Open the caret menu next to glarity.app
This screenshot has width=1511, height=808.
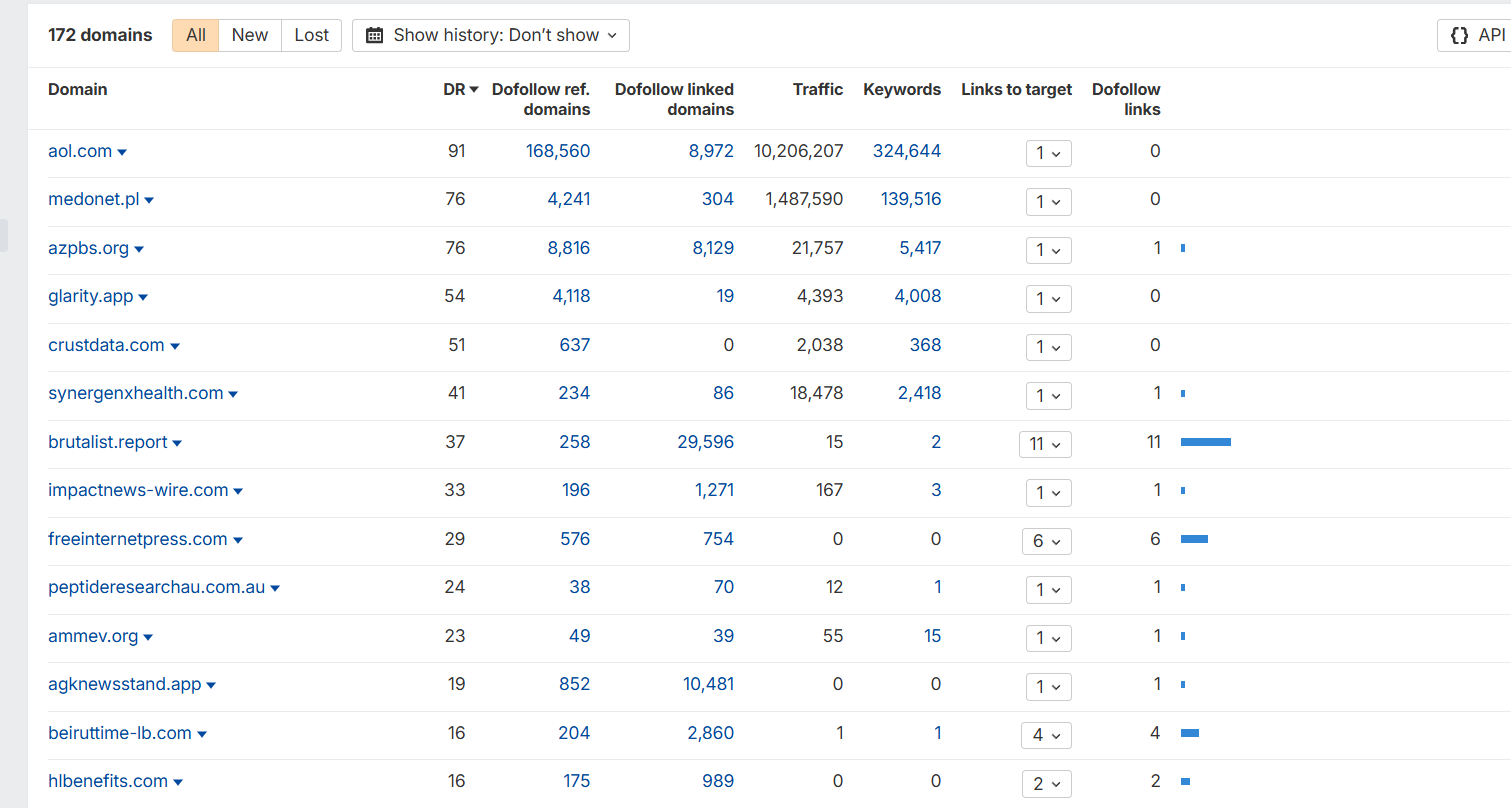pyautogui.click(x=143, y=297)
